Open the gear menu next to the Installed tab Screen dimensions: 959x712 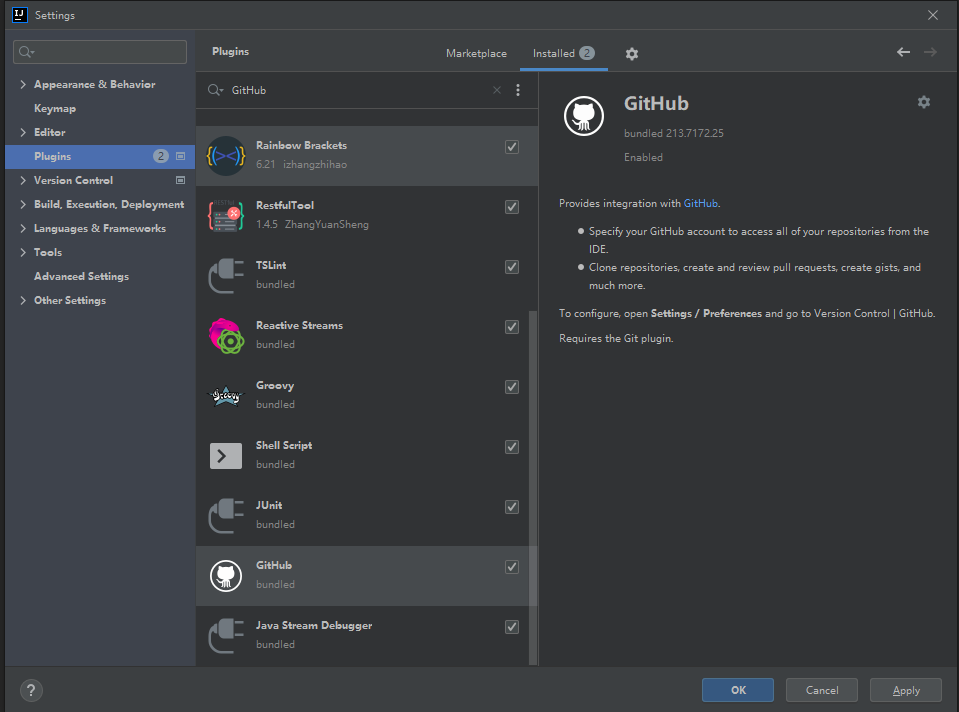pos(632,54)
